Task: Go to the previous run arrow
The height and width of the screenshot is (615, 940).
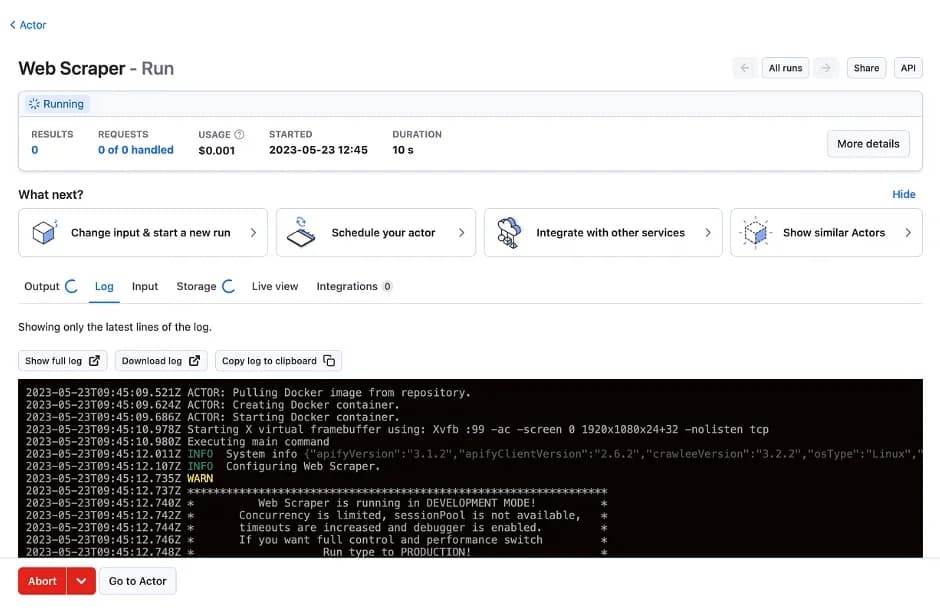Action: tap(744, 68)
